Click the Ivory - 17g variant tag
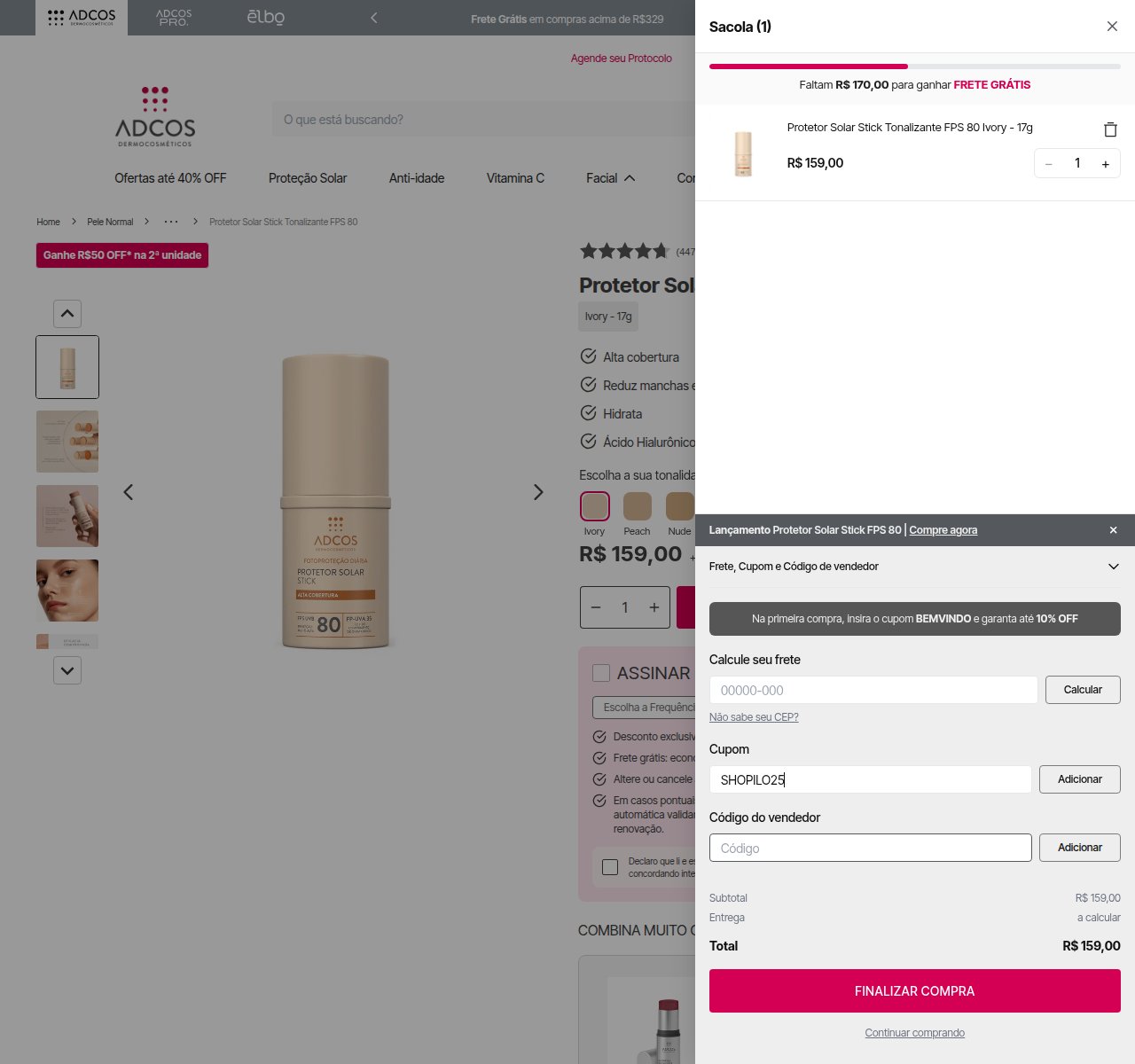 (608, 317)
